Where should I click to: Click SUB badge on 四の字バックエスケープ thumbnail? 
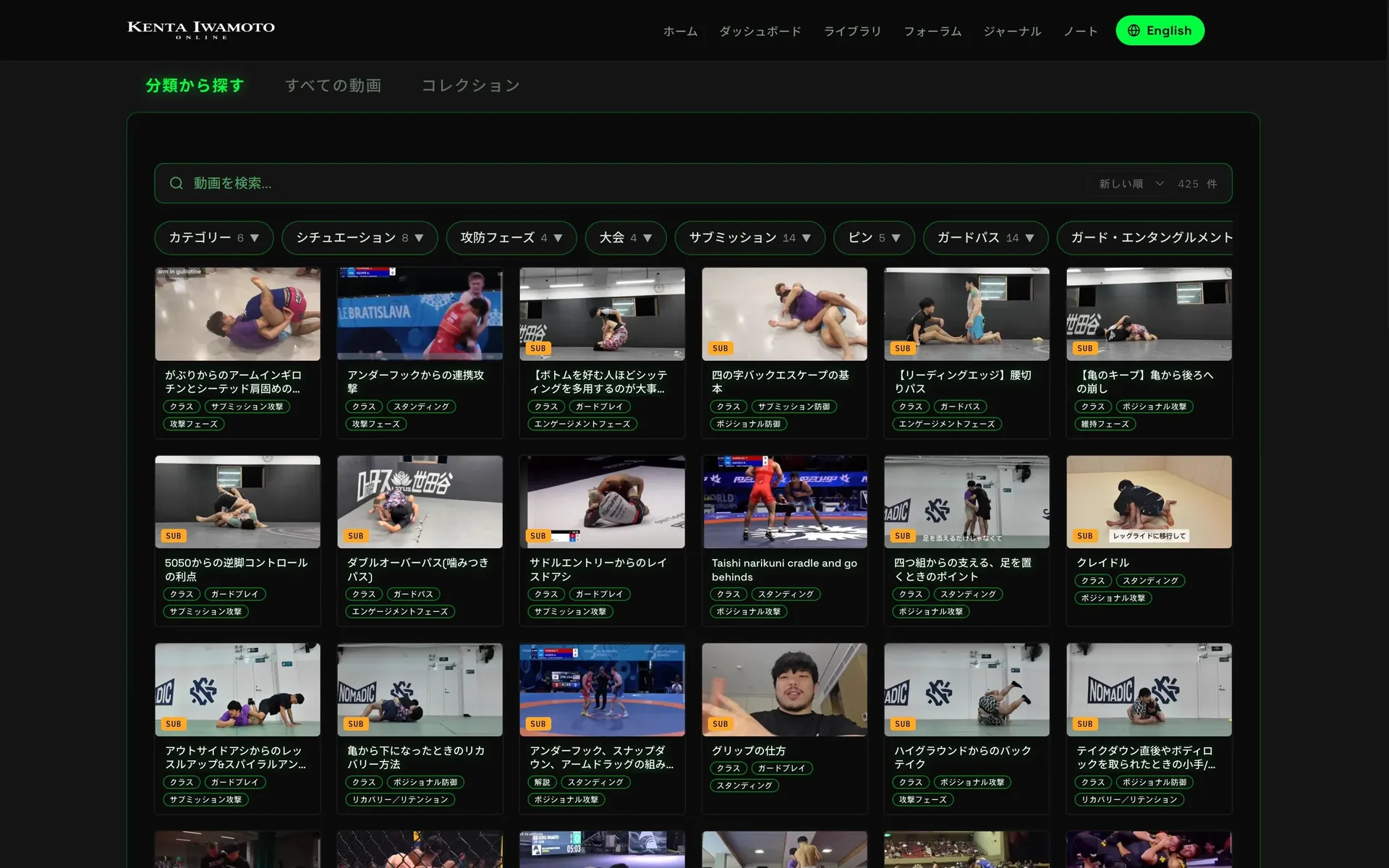pos(720,348)
